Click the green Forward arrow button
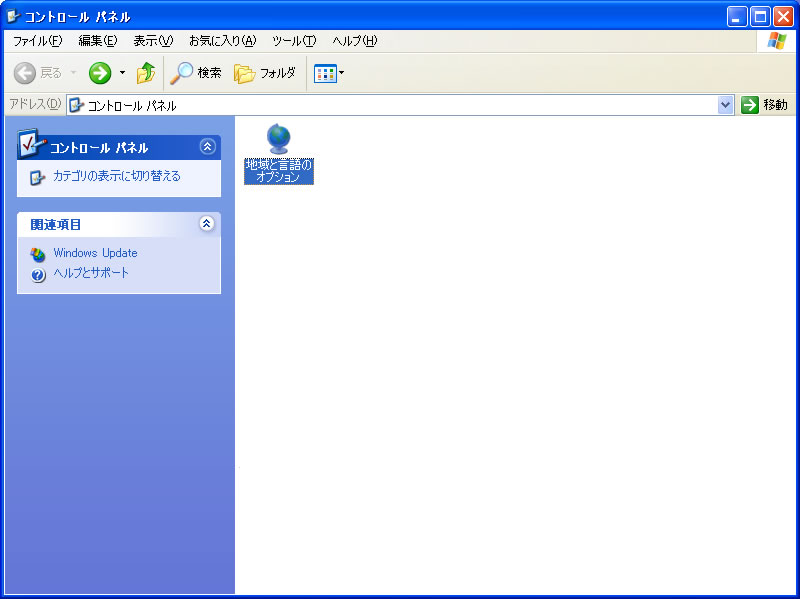800x599 pixels. point(100,73)
